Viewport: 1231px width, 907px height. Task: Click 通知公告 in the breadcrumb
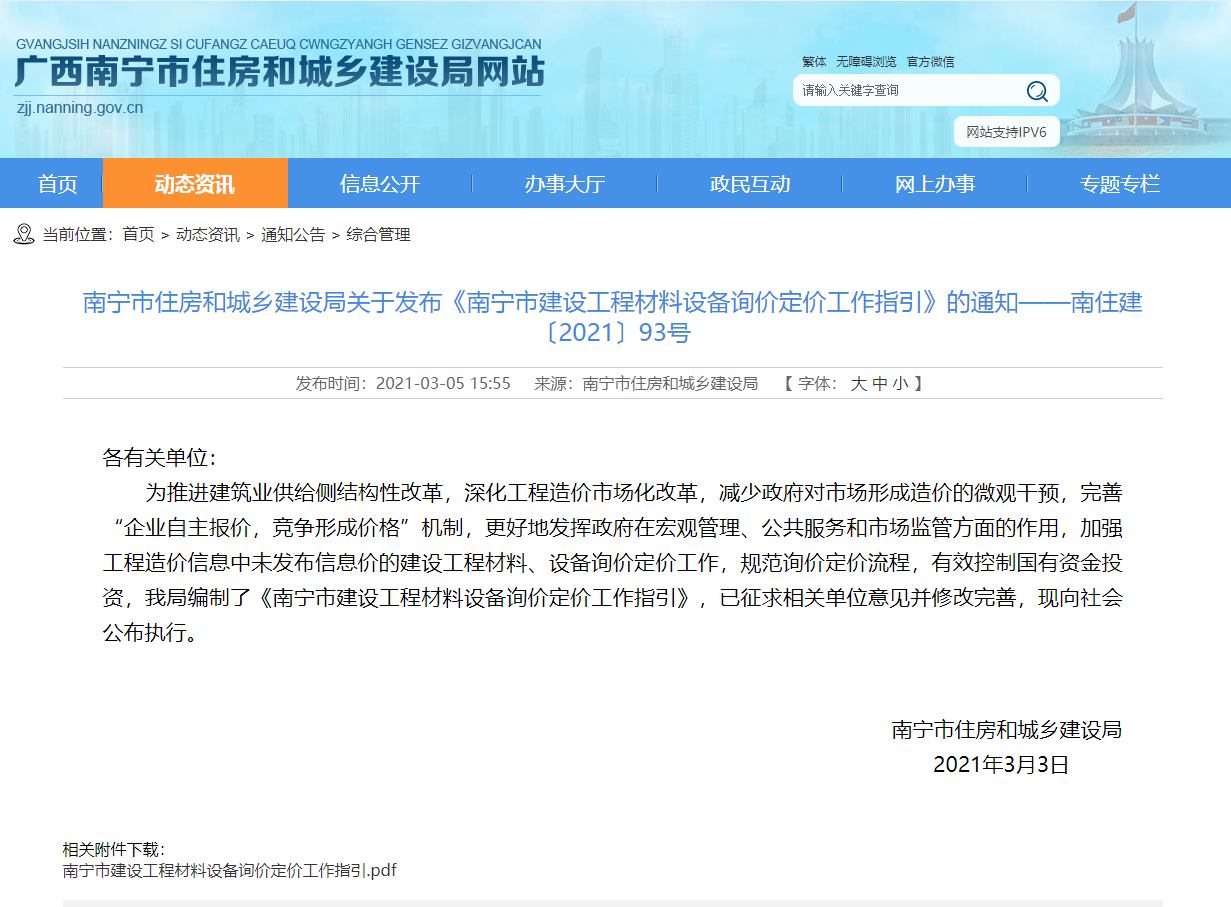click(293, 235)
